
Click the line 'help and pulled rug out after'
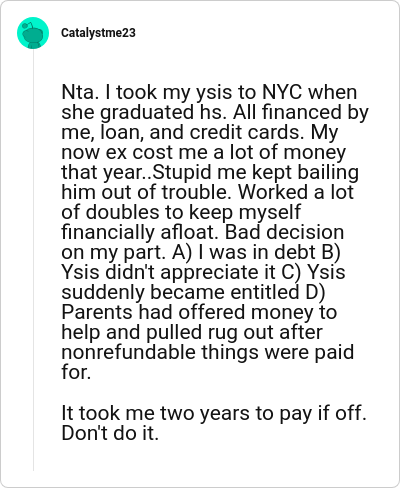coord(192,332)
